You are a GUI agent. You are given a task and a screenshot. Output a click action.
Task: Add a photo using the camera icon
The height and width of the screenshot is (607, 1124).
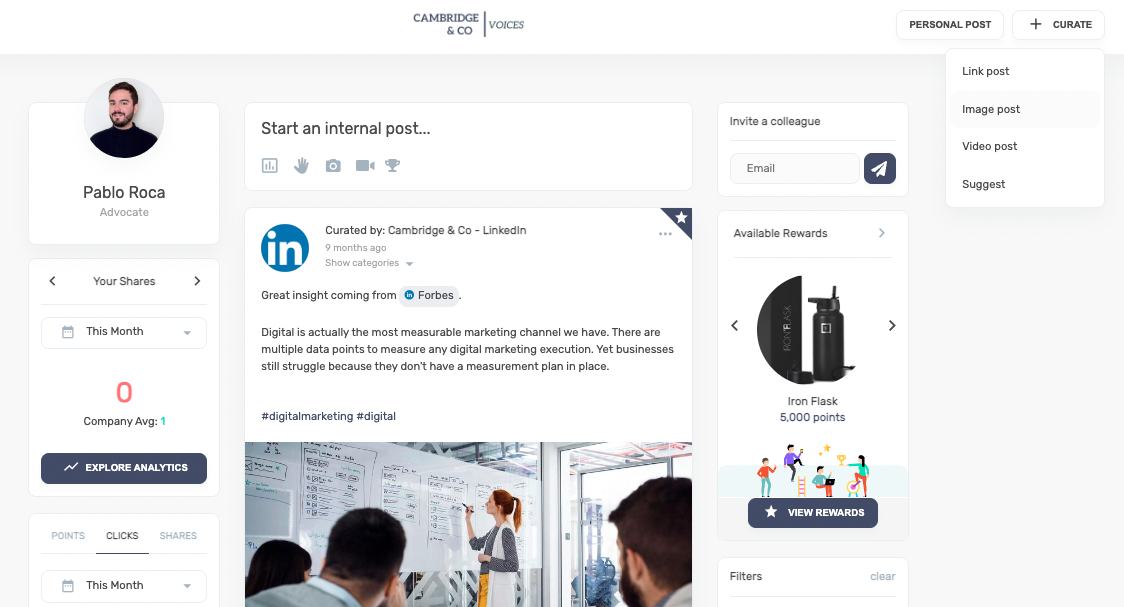point(333,166)
